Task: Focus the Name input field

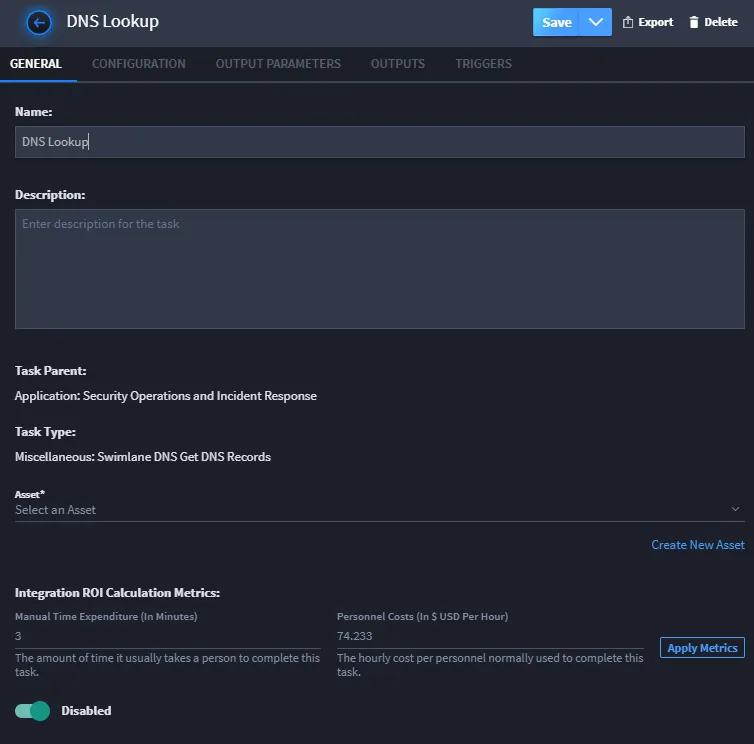Action: tap(379, 142)
